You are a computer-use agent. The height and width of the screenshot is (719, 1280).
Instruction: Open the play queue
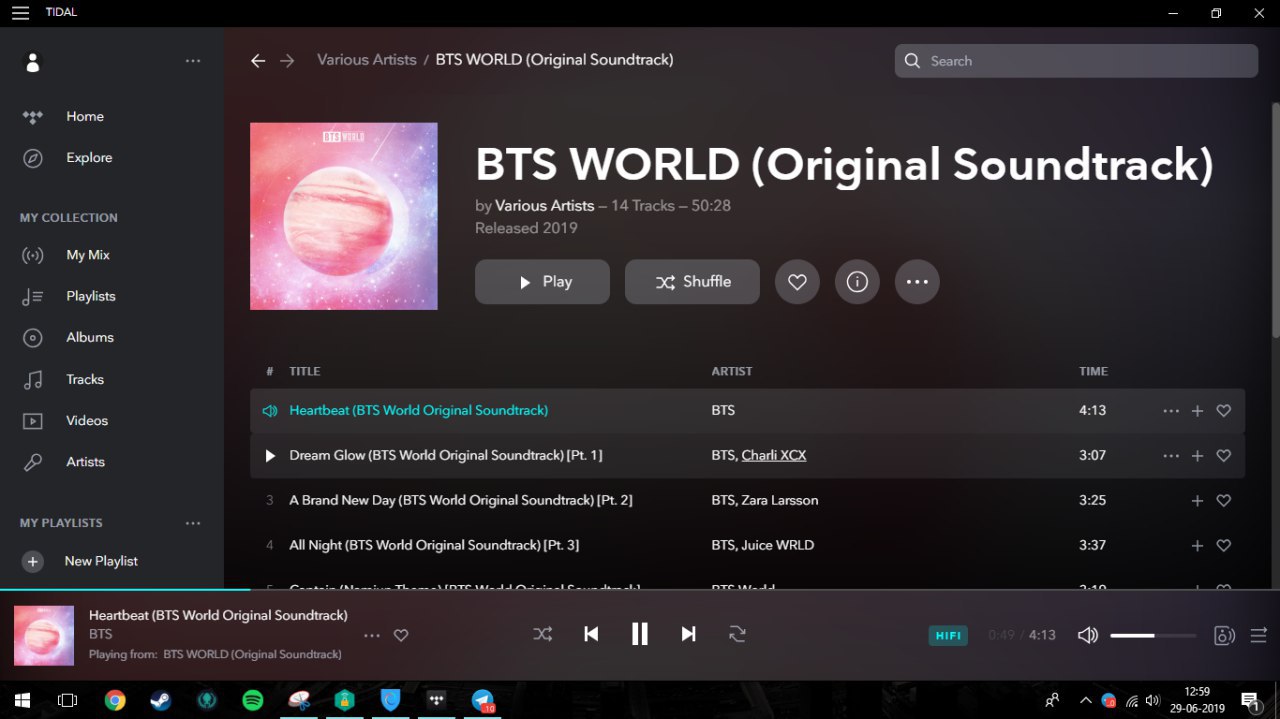(x=1259, y=635)
